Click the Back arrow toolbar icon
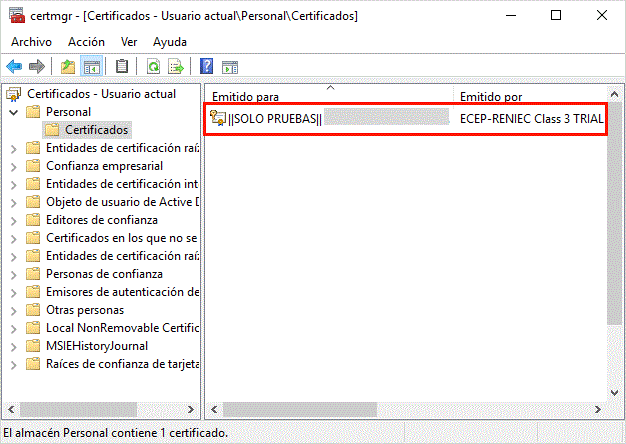Viewport: 626px width, 444px height. click(x=14, y=67)
